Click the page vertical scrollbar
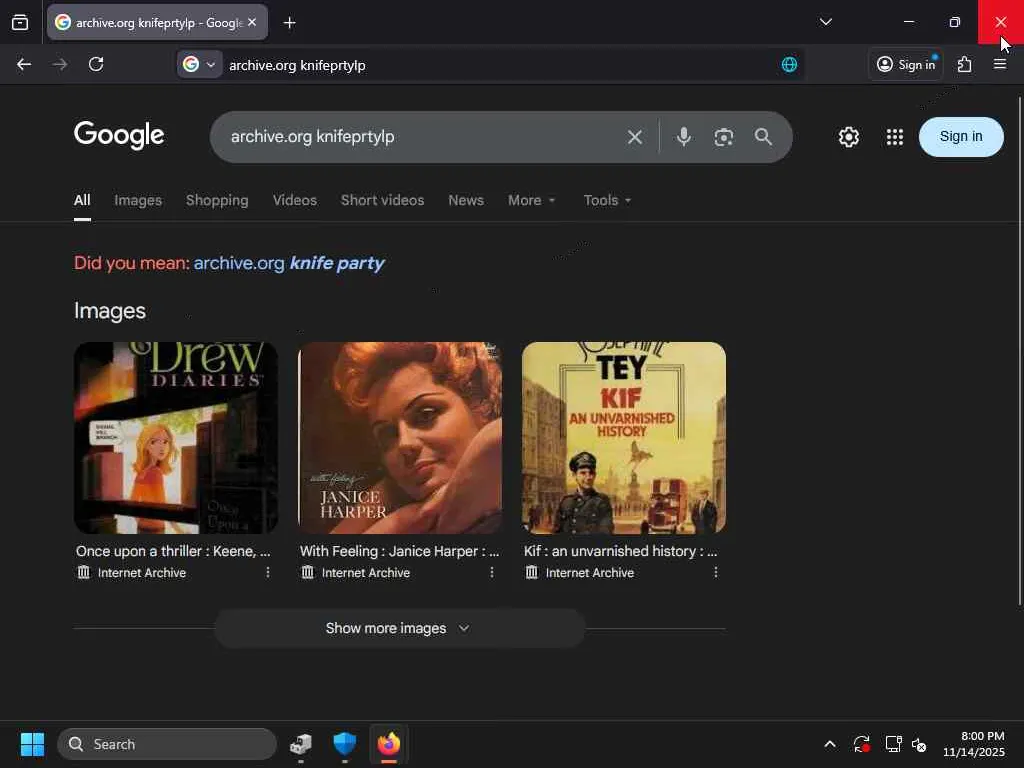Screen dimensions: 1024x768 coord(1019,353)
